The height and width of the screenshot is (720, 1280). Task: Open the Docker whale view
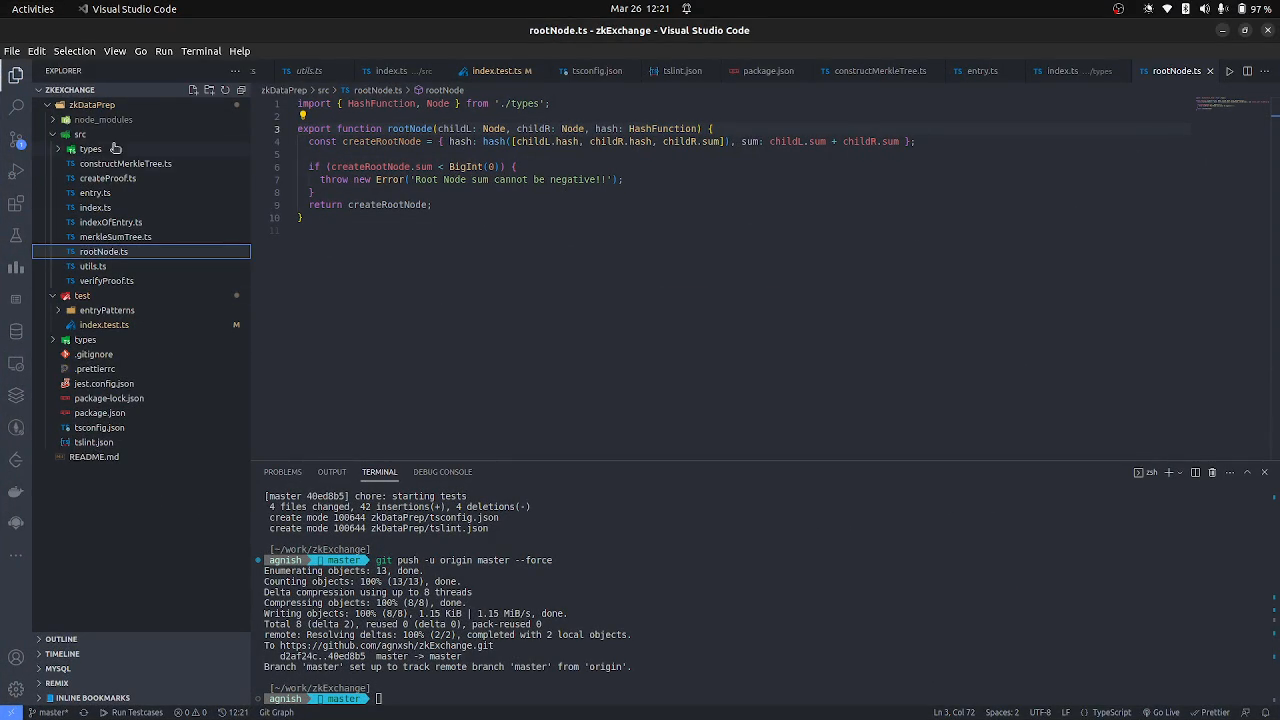(x=16, y=492)
